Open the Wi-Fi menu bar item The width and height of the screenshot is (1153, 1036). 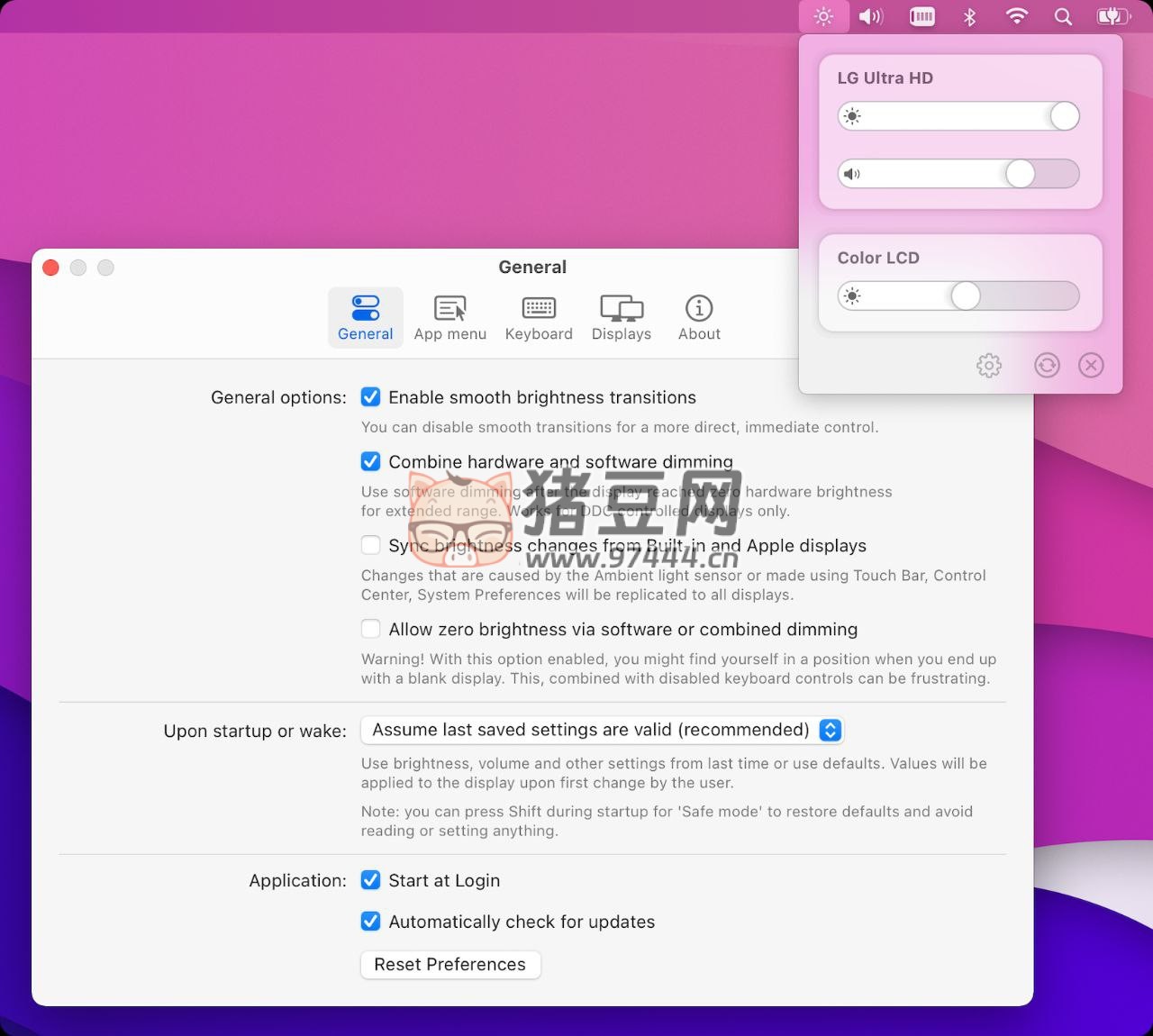click(x=1016, y=15)
